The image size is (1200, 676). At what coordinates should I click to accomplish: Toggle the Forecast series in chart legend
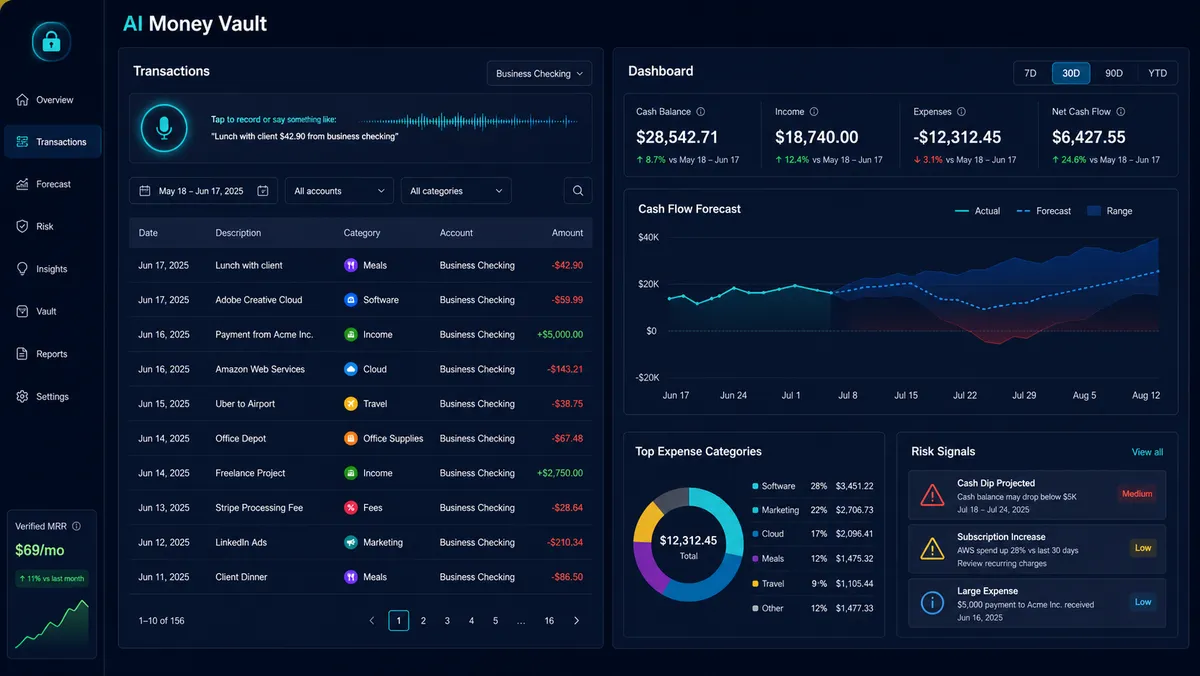[1043, 211]
